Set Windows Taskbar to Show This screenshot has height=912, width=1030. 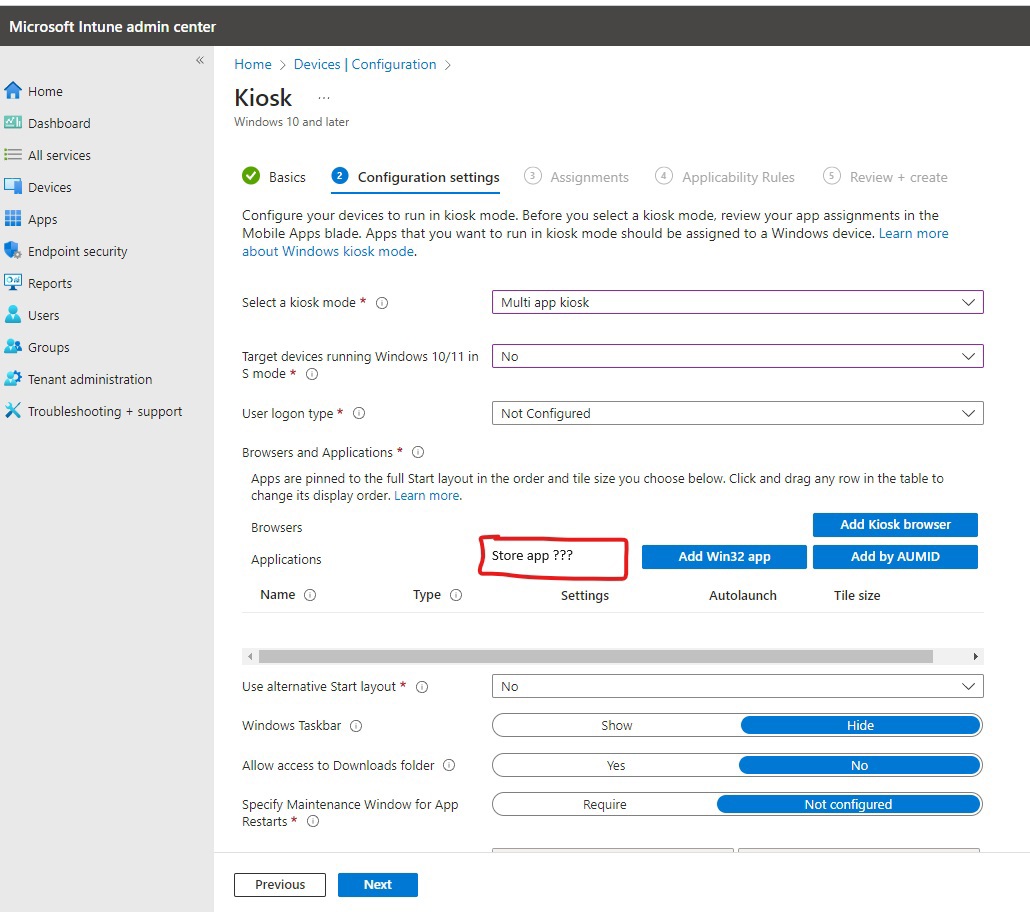click(616, 725)
